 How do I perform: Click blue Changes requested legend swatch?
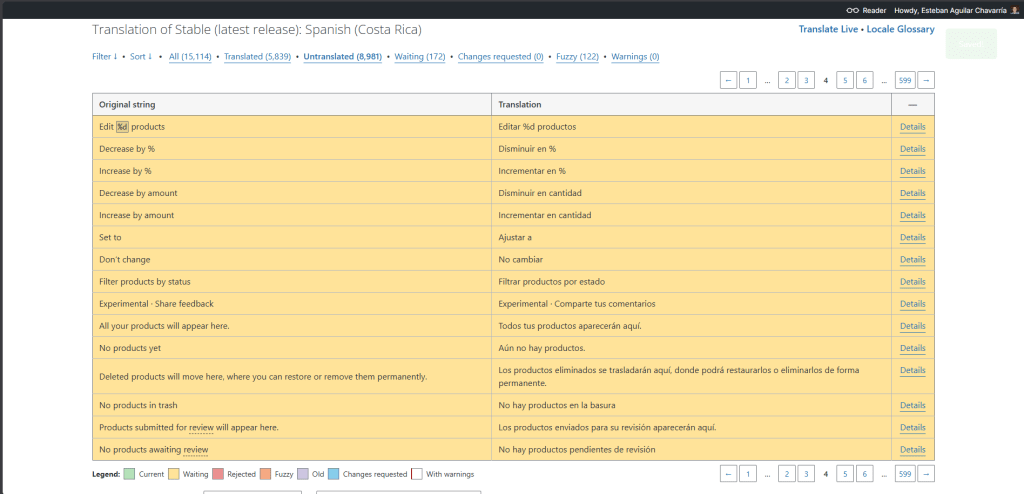pos(334,474)
